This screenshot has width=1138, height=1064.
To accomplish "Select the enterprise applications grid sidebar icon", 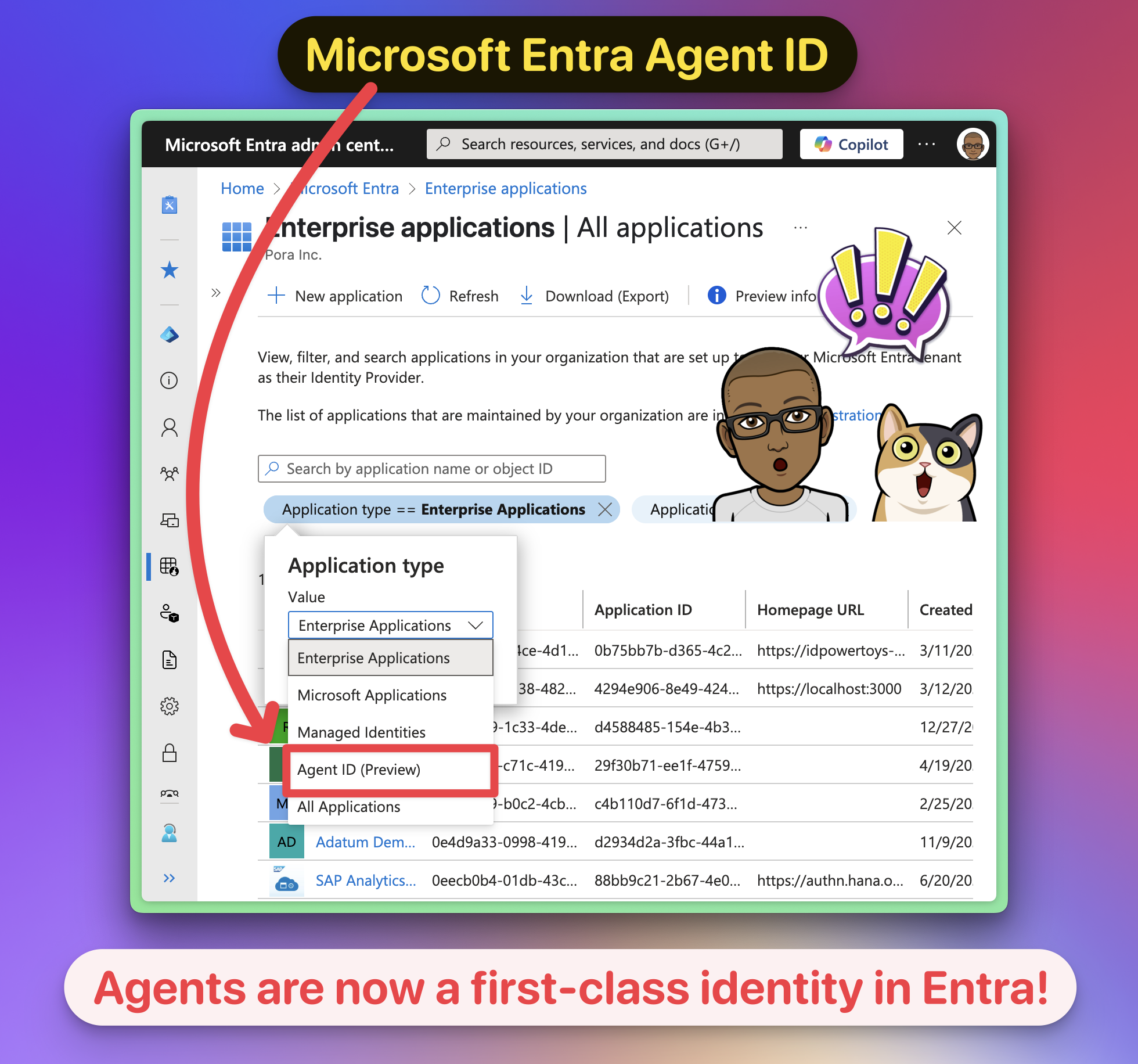I will 170,566.
